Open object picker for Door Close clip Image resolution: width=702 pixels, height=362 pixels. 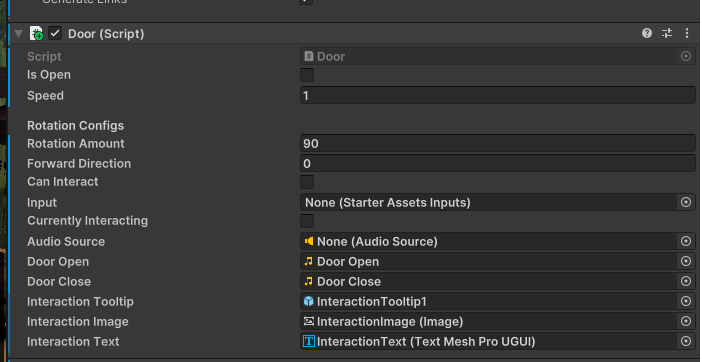[685, 281]
